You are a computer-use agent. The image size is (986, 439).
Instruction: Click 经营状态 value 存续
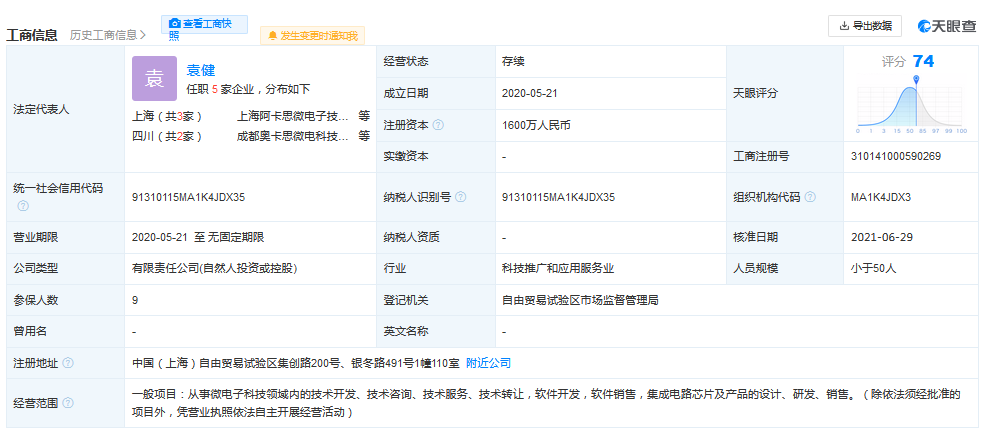[x=513, y=62]
